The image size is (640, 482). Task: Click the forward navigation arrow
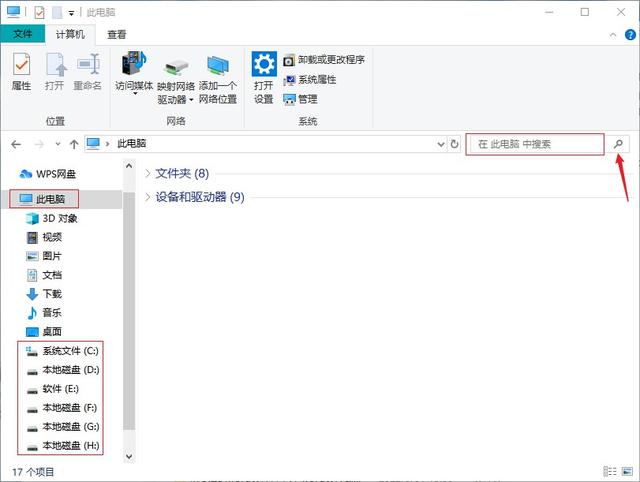coord(39,144)
